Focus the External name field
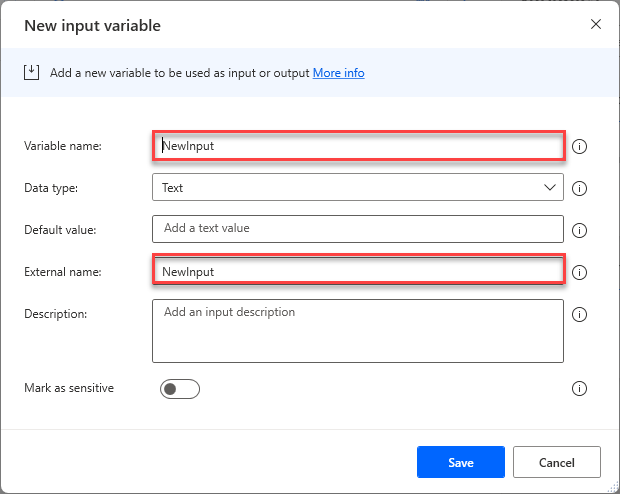 [359, 271]
